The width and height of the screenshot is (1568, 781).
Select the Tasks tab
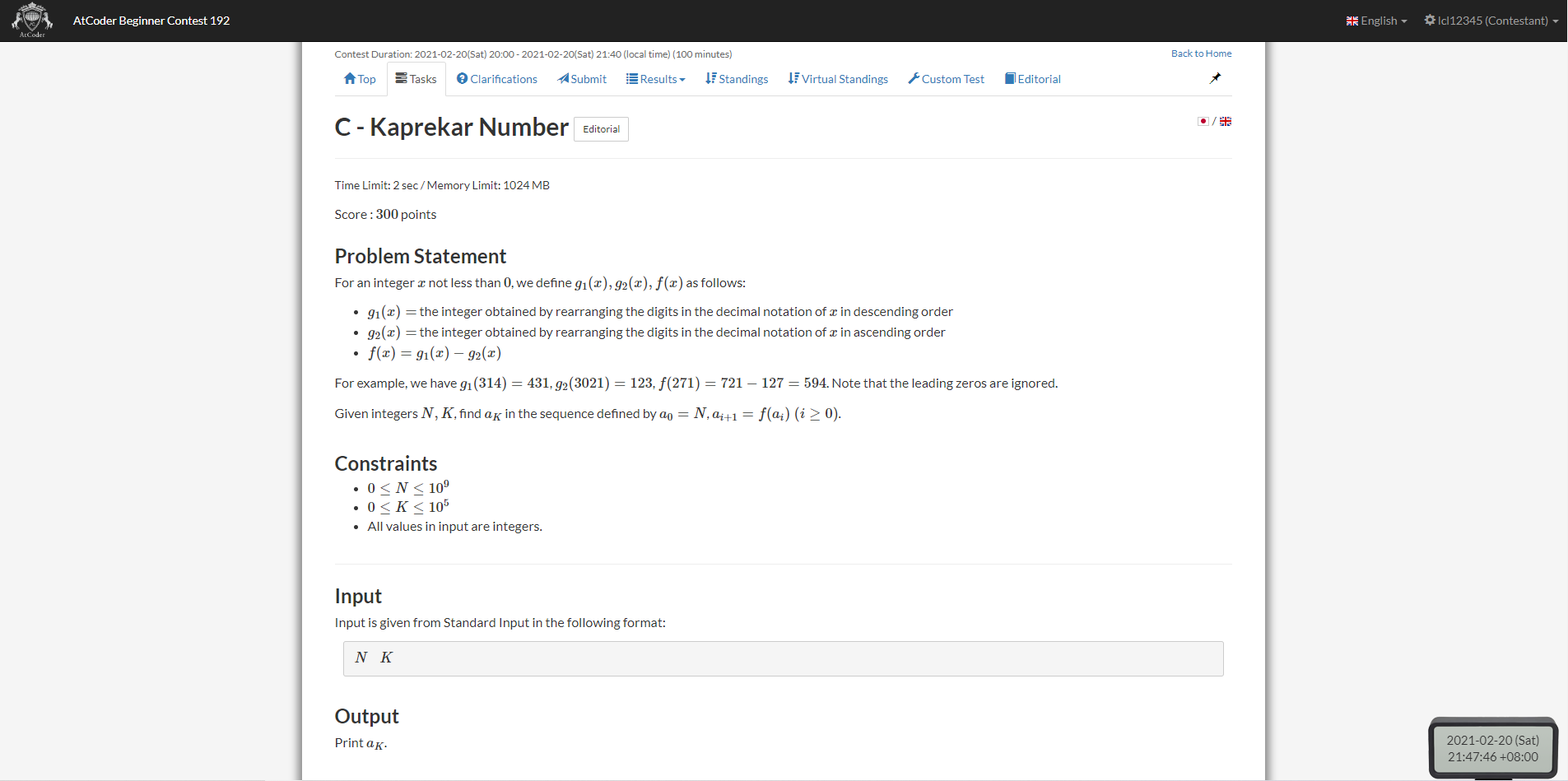click(416, 79)
